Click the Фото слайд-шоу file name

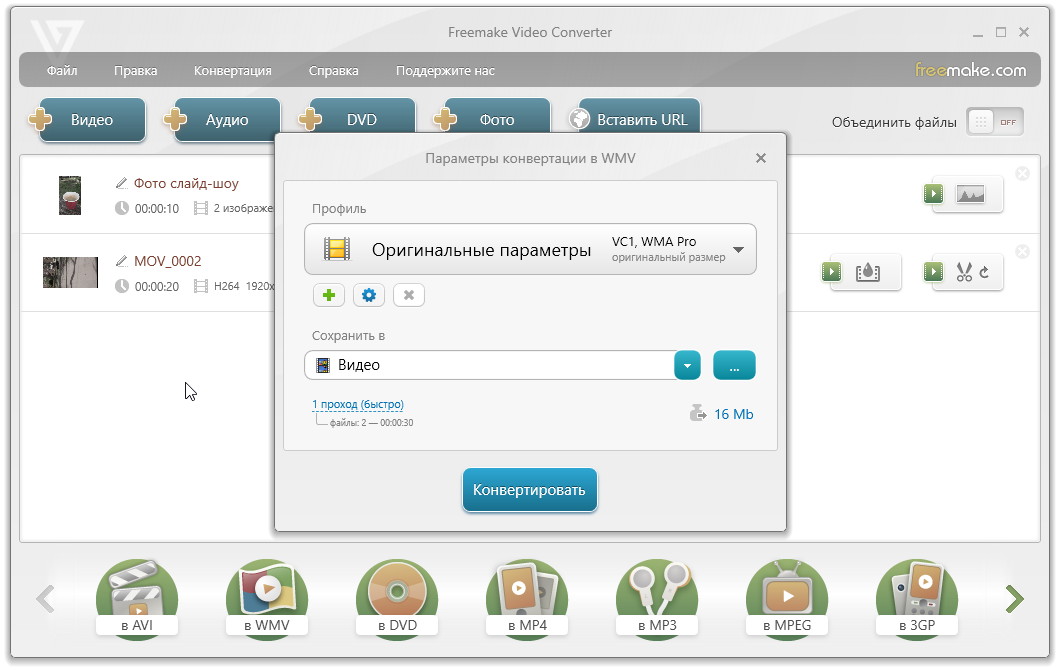tap(186, 183)
